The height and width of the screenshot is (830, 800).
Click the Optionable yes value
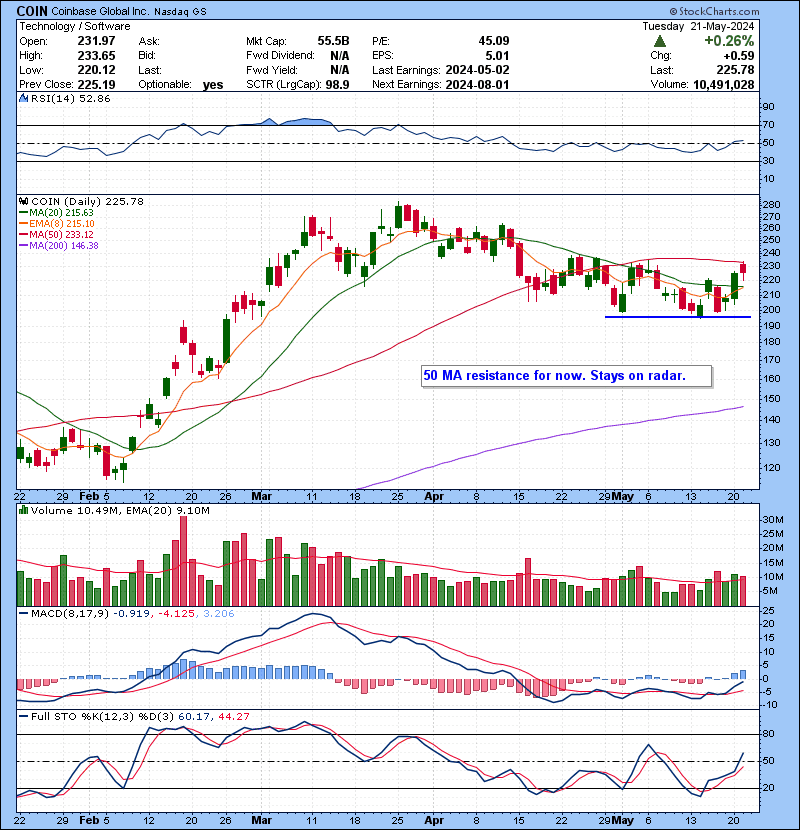coord(213,85)
